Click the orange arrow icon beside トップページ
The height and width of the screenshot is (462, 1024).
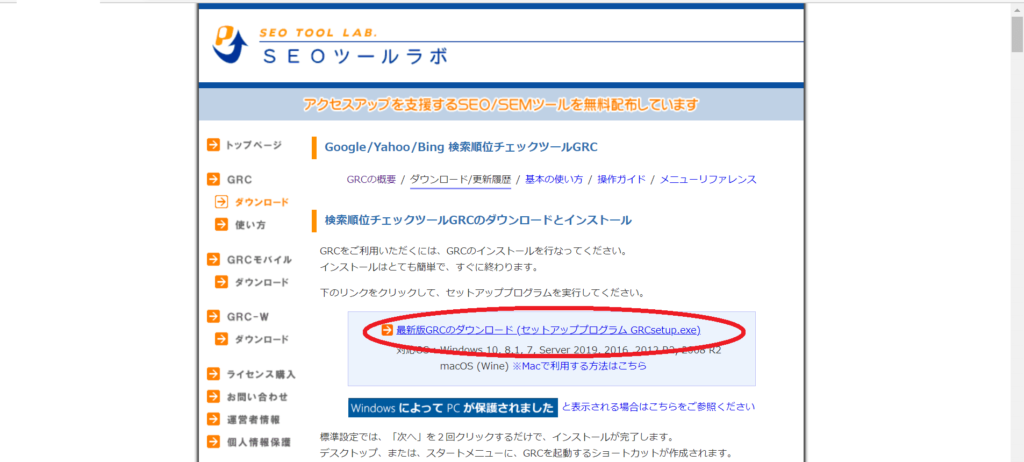tap(213, 145)
